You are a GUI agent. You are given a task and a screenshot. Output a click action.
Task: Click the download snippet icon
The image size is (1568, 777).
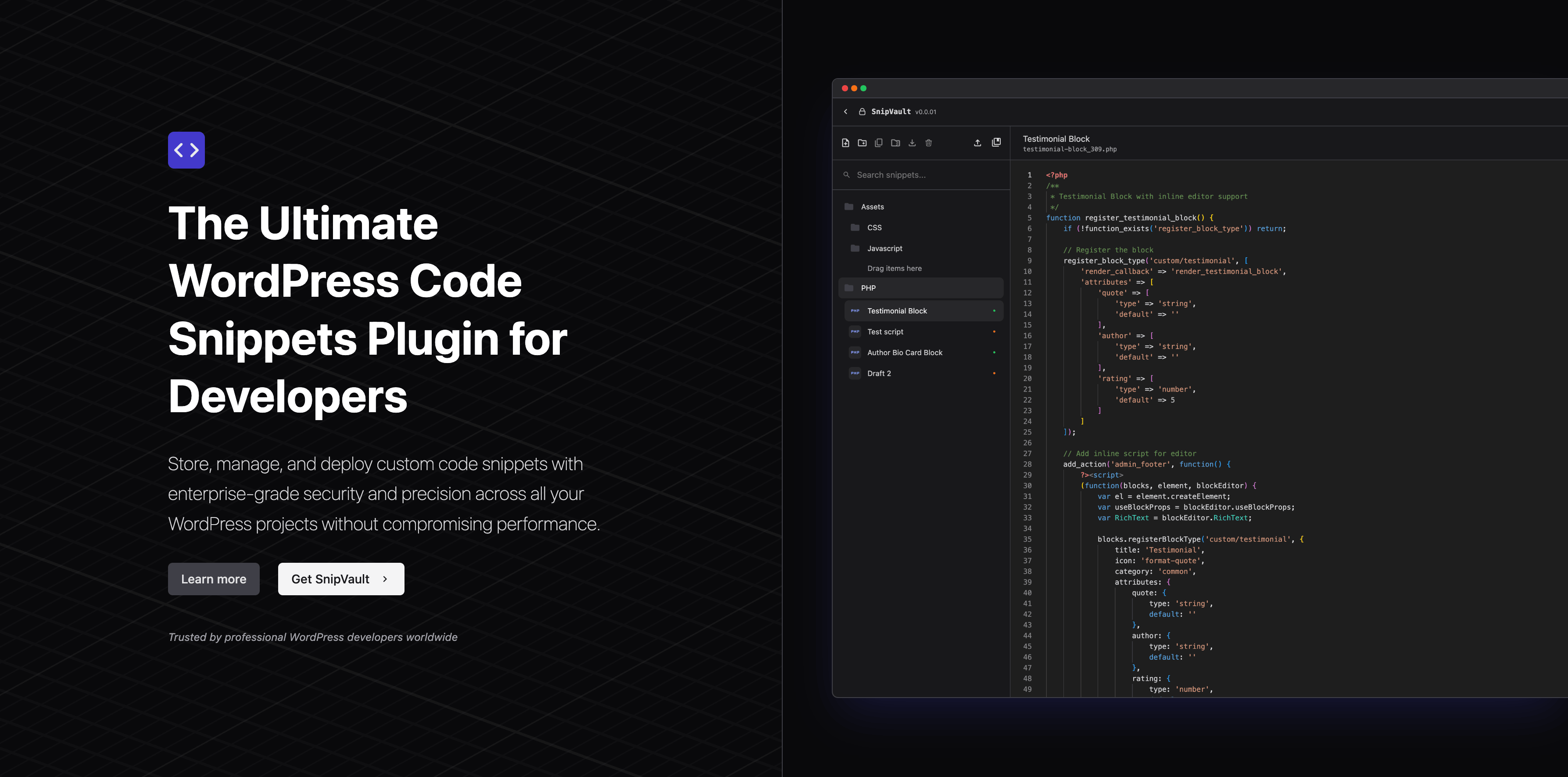[x=912, y=143]
